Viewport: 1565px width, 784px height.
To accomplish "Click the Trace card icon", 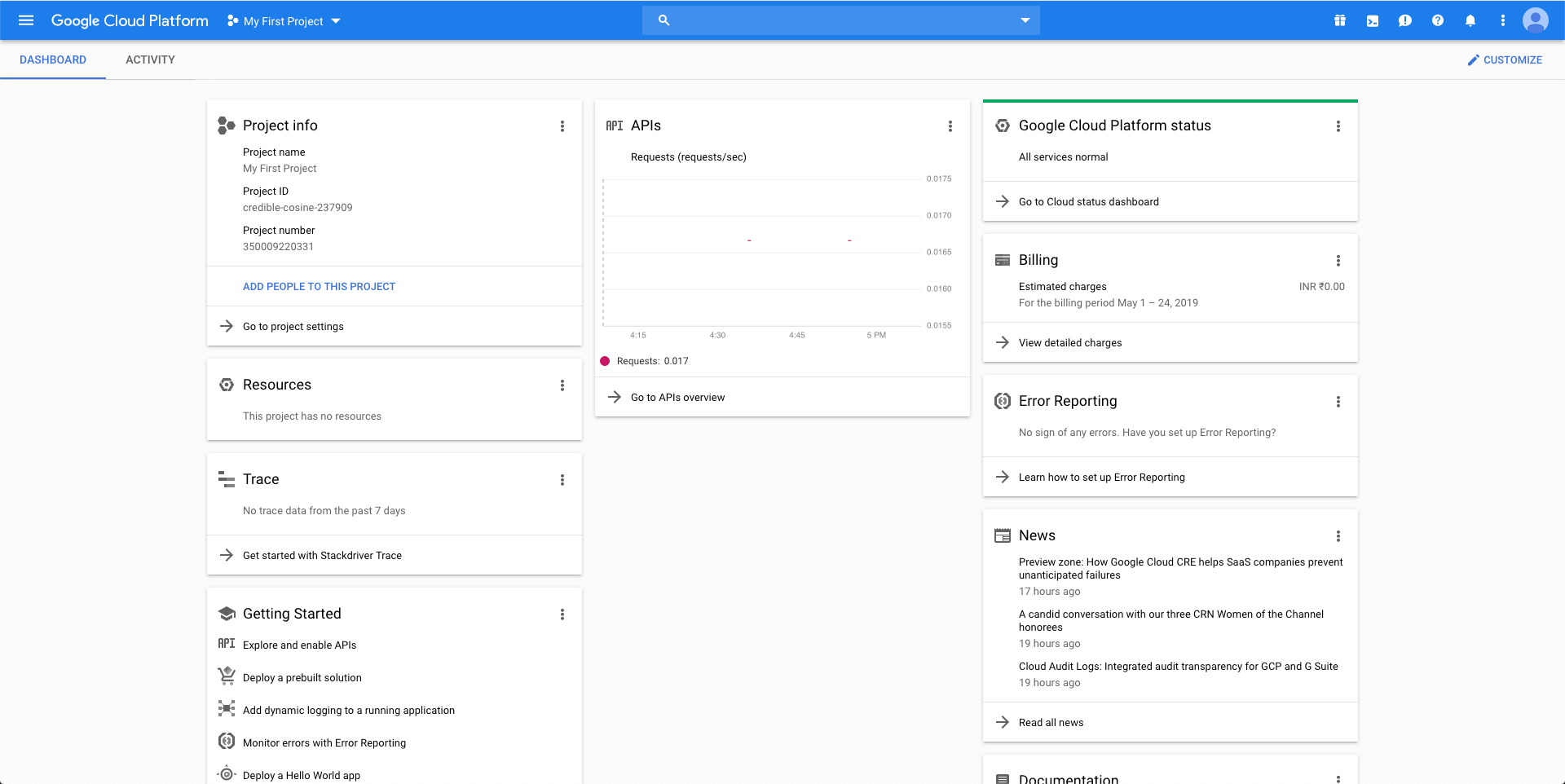I will tap(227, 479).
